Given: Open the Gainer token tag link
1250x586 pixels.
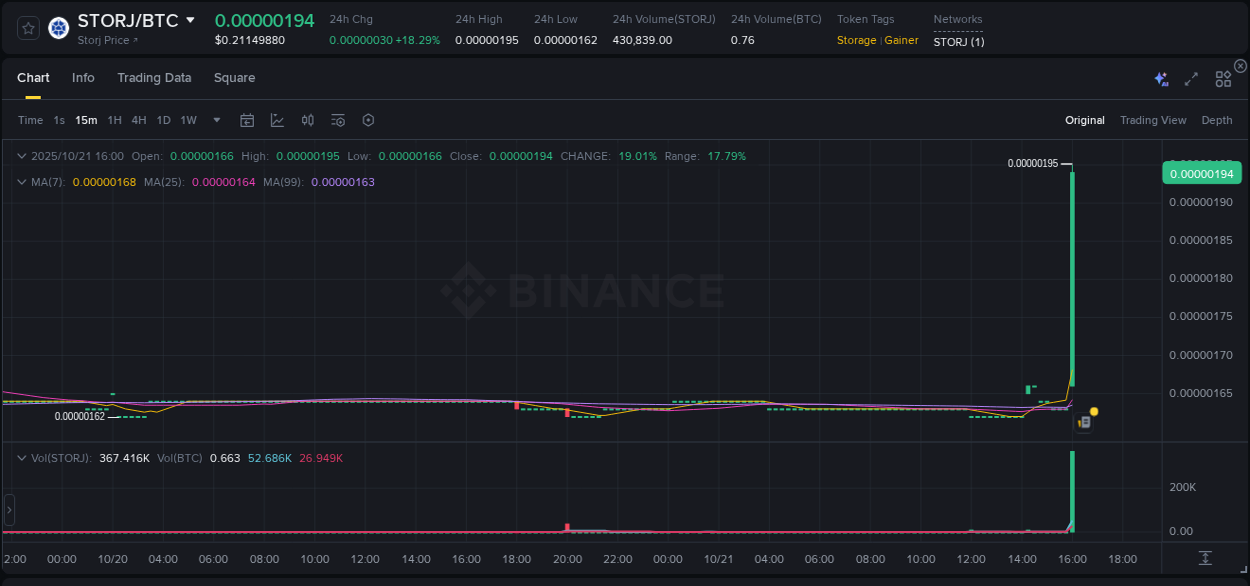Looking at the screenshot, I should [900, 40].
